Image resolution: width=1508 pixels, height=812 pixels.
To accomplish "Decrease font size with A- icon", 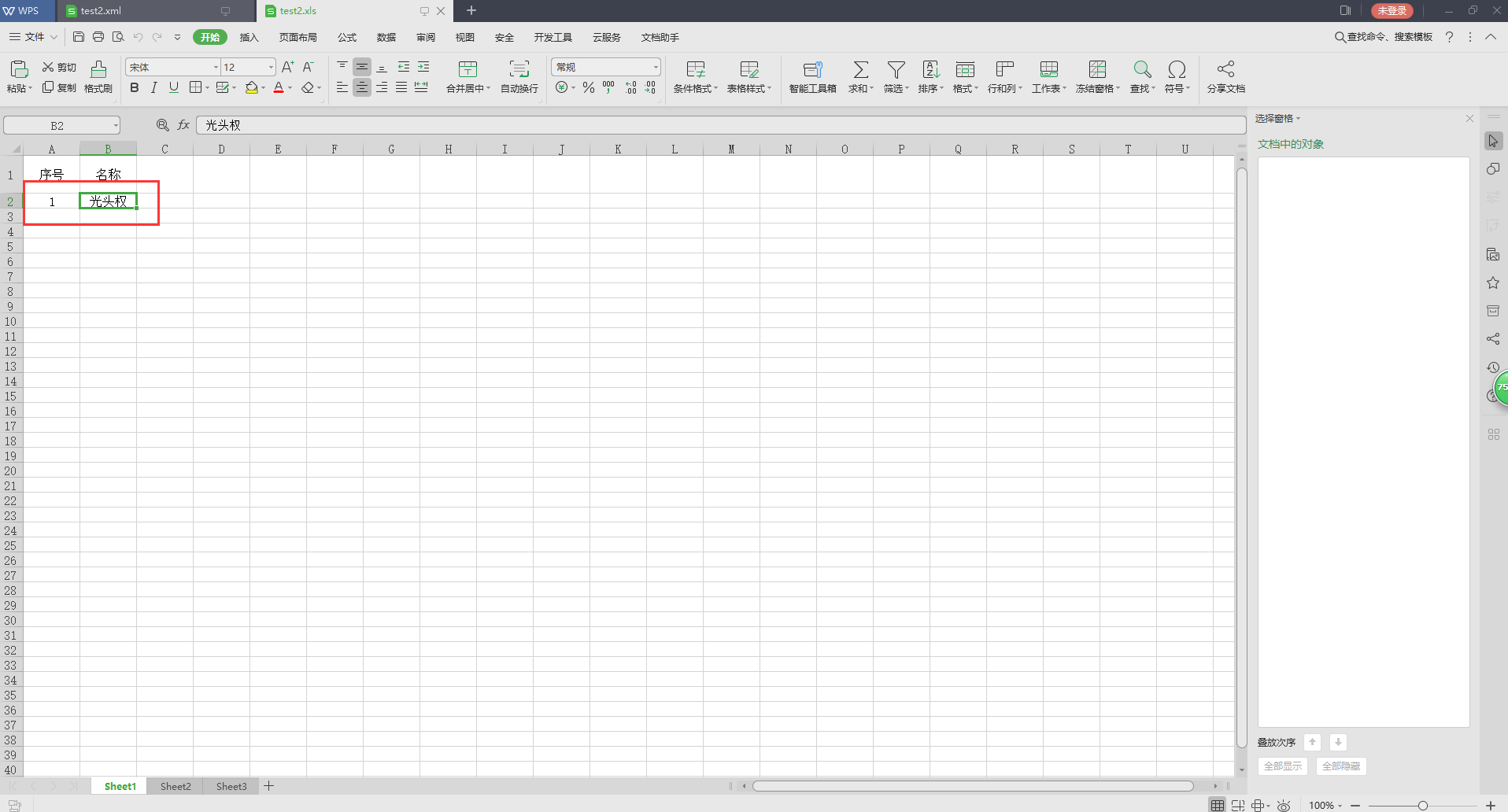I will click(309, 67).
